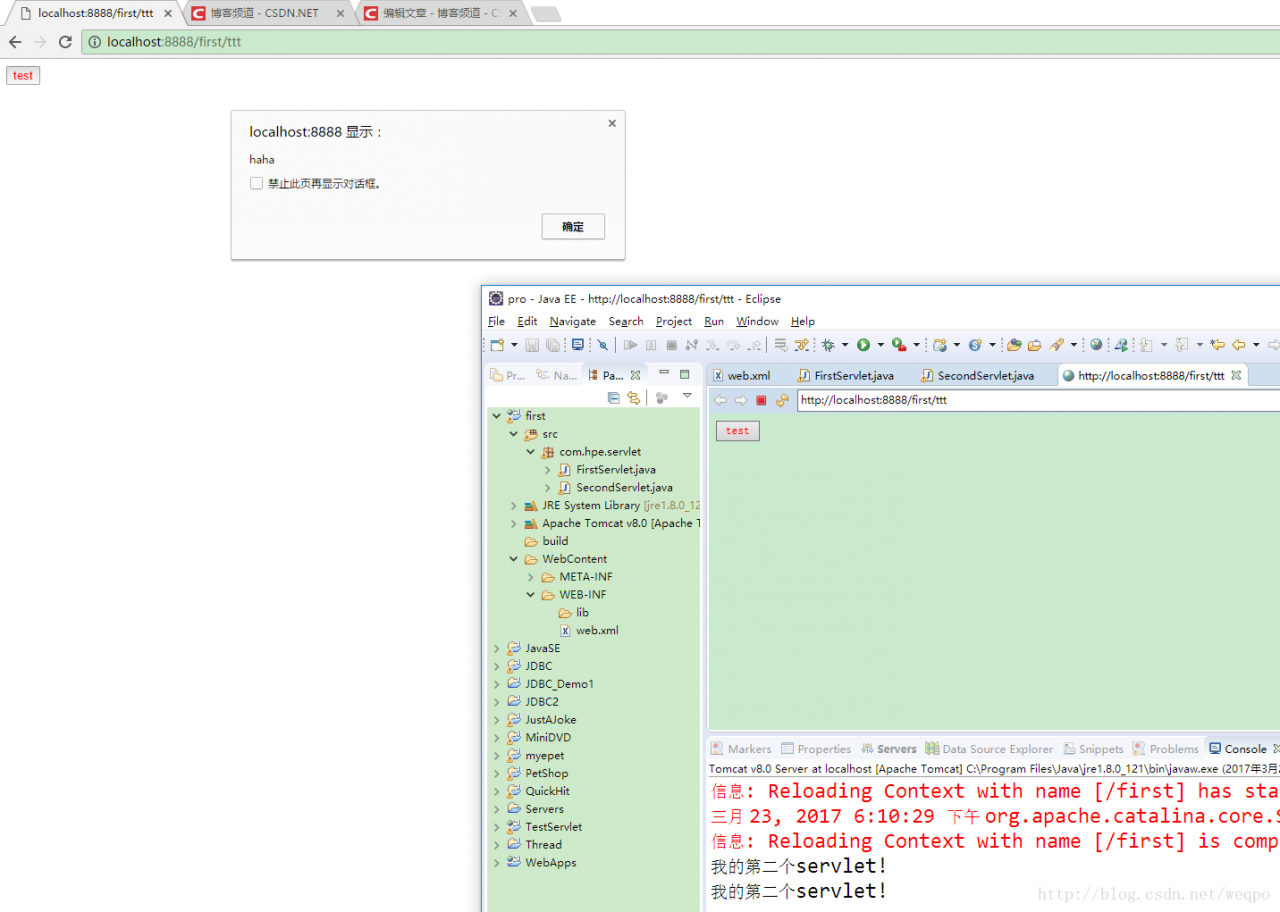Collapse the com.hpe.servlet package node
This screenshot has width=1280, height=912.
531,452
